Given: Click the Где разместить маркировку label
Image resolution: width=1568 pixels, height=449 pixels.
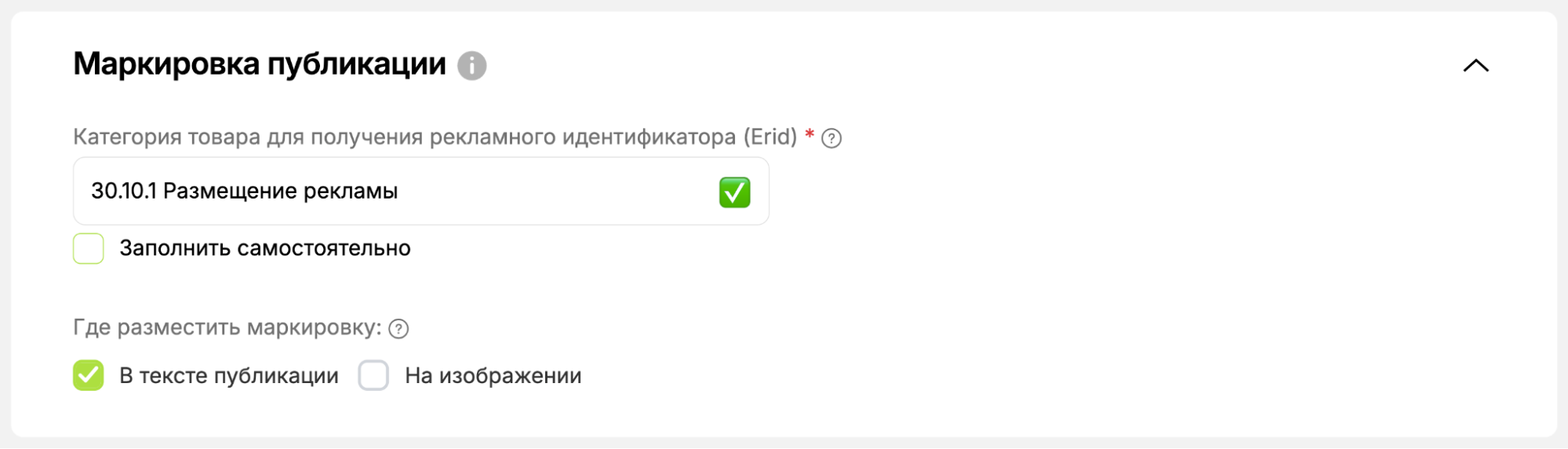Looking at the screenshot, I should pyautogui.click(x=227, y=327).
